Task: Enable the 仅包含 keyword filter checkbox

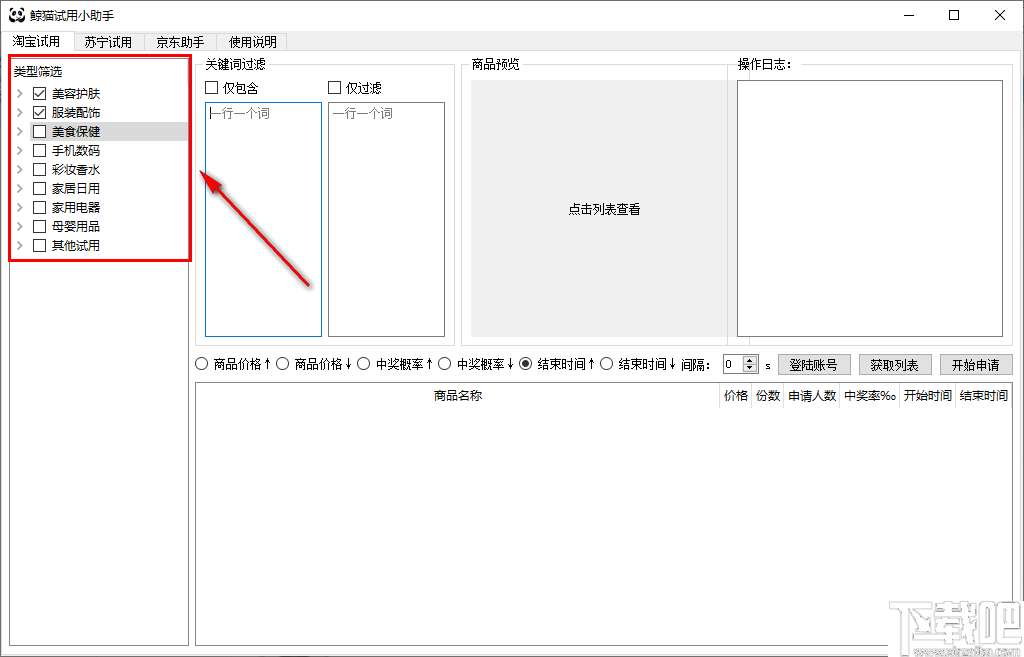Action: 211,87
